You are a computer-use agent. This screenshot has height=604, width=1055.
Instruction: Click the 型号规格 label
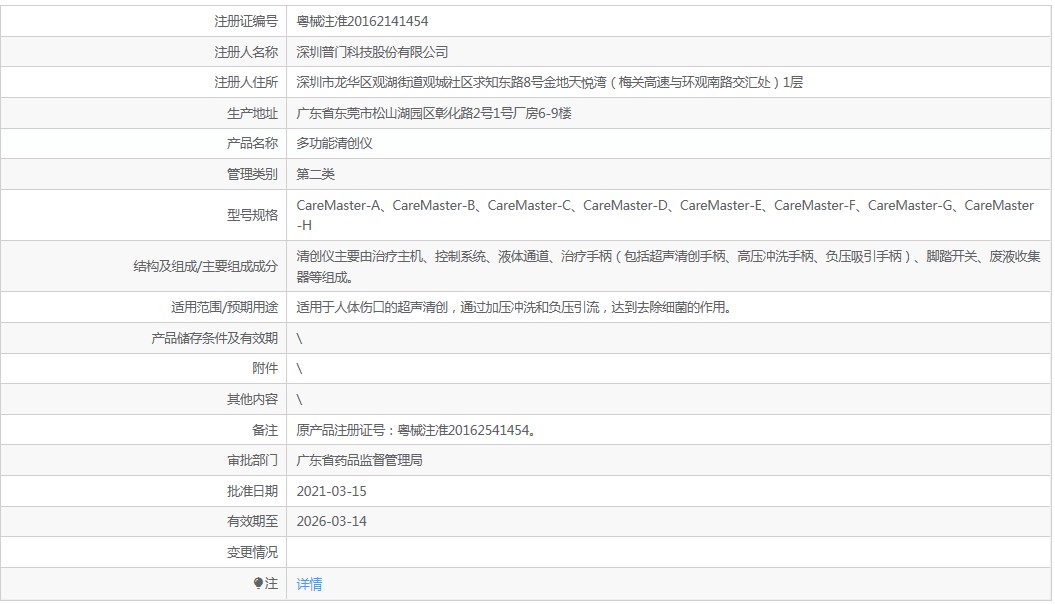tap(252, 215)
